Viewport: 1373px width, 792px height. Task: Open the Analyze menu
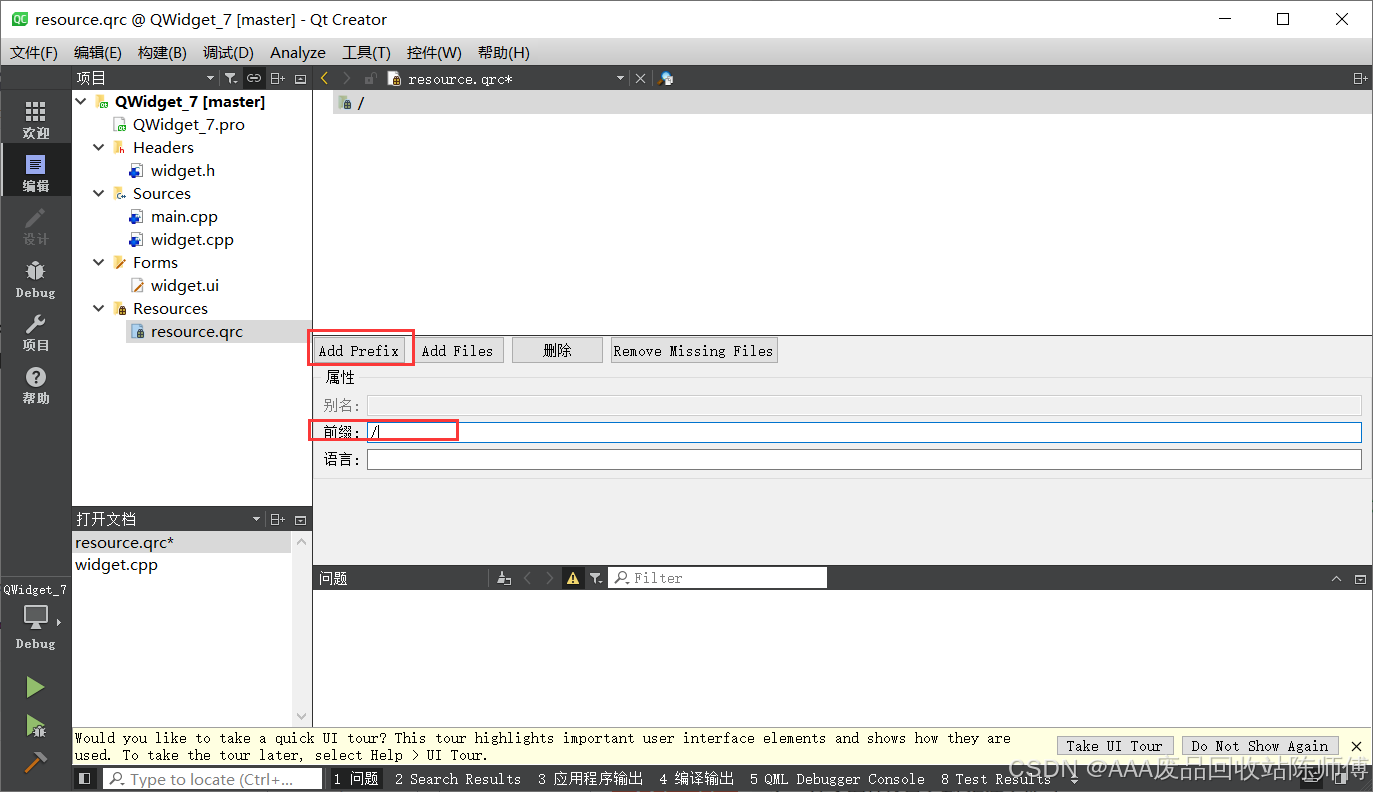(298, 53)
